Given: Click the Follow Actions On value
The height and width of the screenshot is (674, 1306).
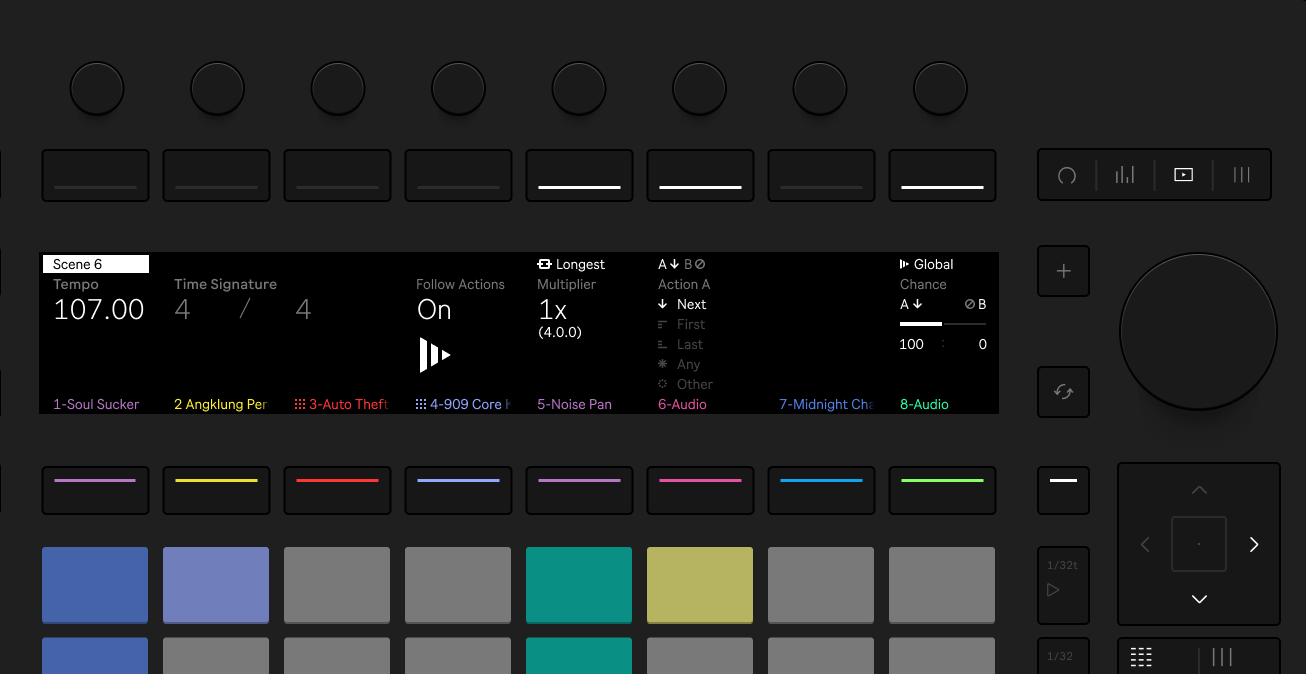Looking at the screenshot, I should pyautogui.click(x=434, y=311).
